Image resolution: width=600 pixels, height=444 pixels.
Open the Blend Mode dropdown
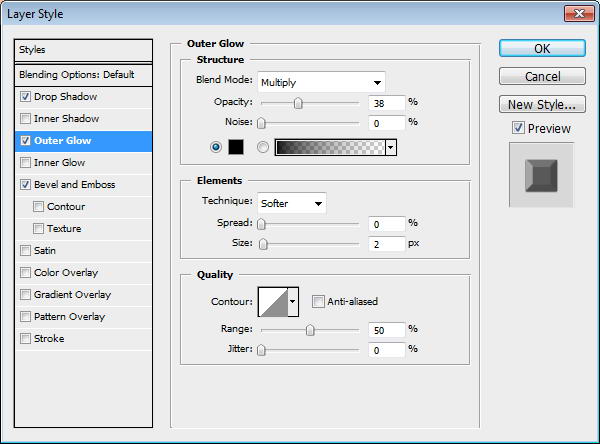(321, 82)
